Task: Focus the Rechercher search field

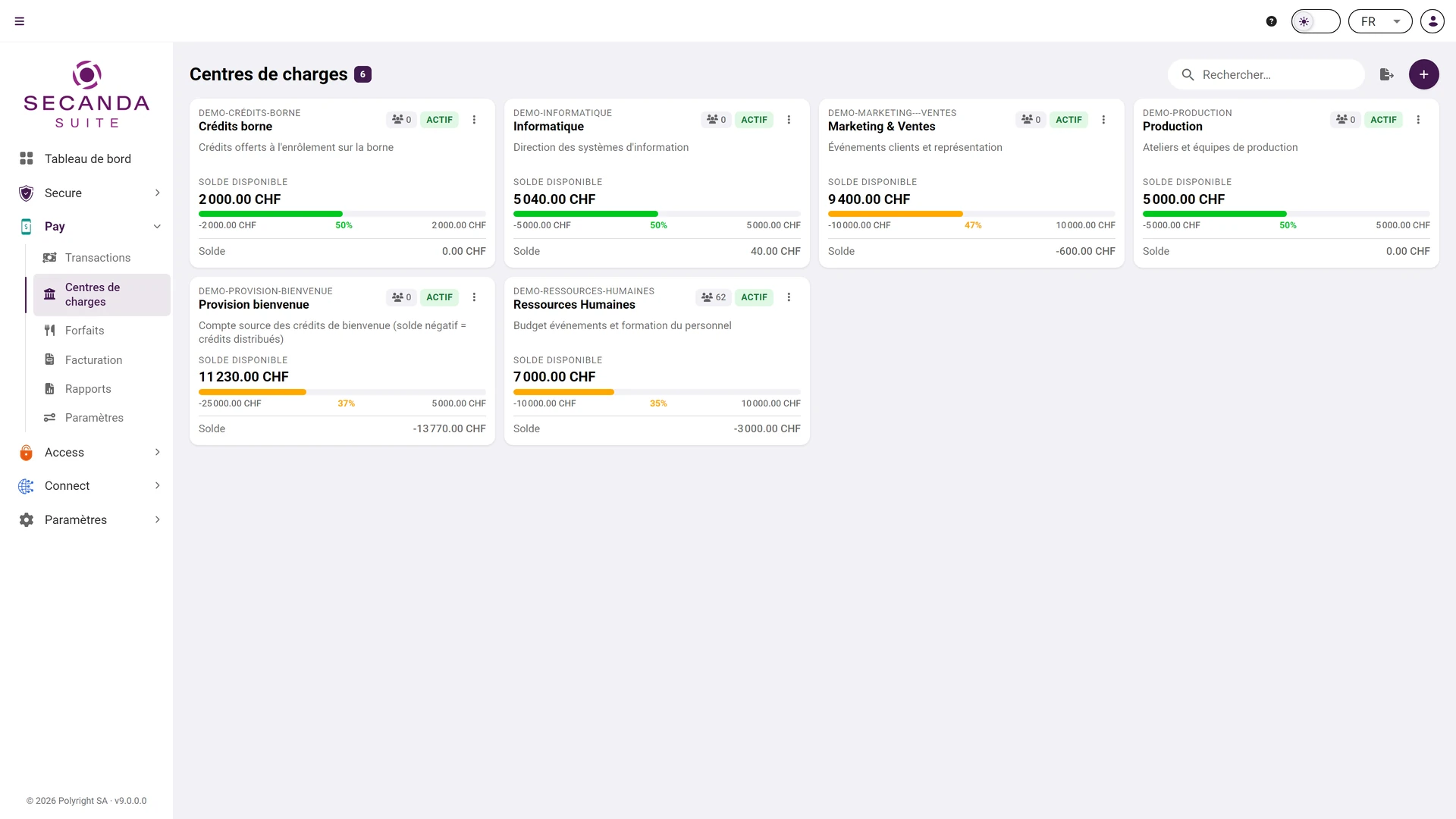Action: (x=1266, y=74)
